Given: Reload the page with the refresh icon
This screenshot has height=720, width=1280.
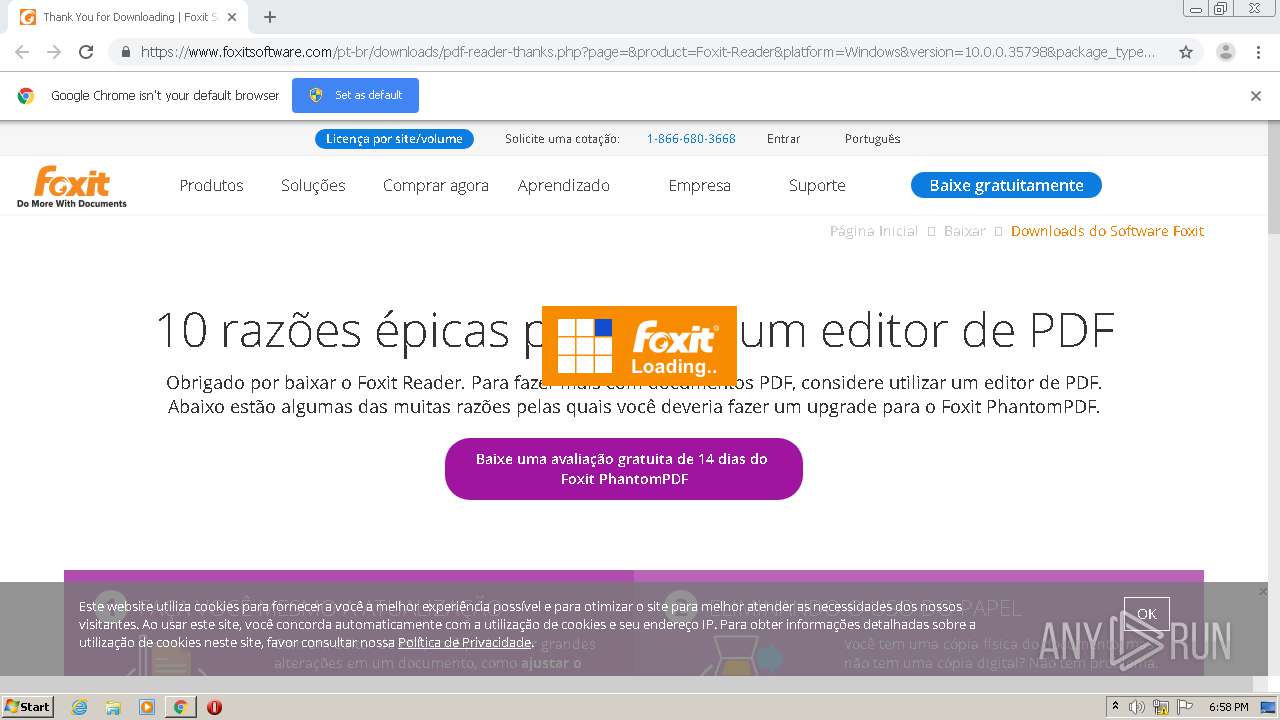Looking at the screenshot, I should click(x=86, y=52).
